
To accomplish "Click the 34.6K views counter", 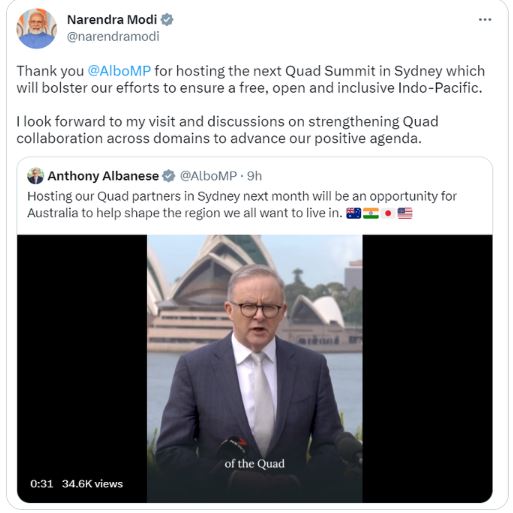I will click(x=92, y=484).
